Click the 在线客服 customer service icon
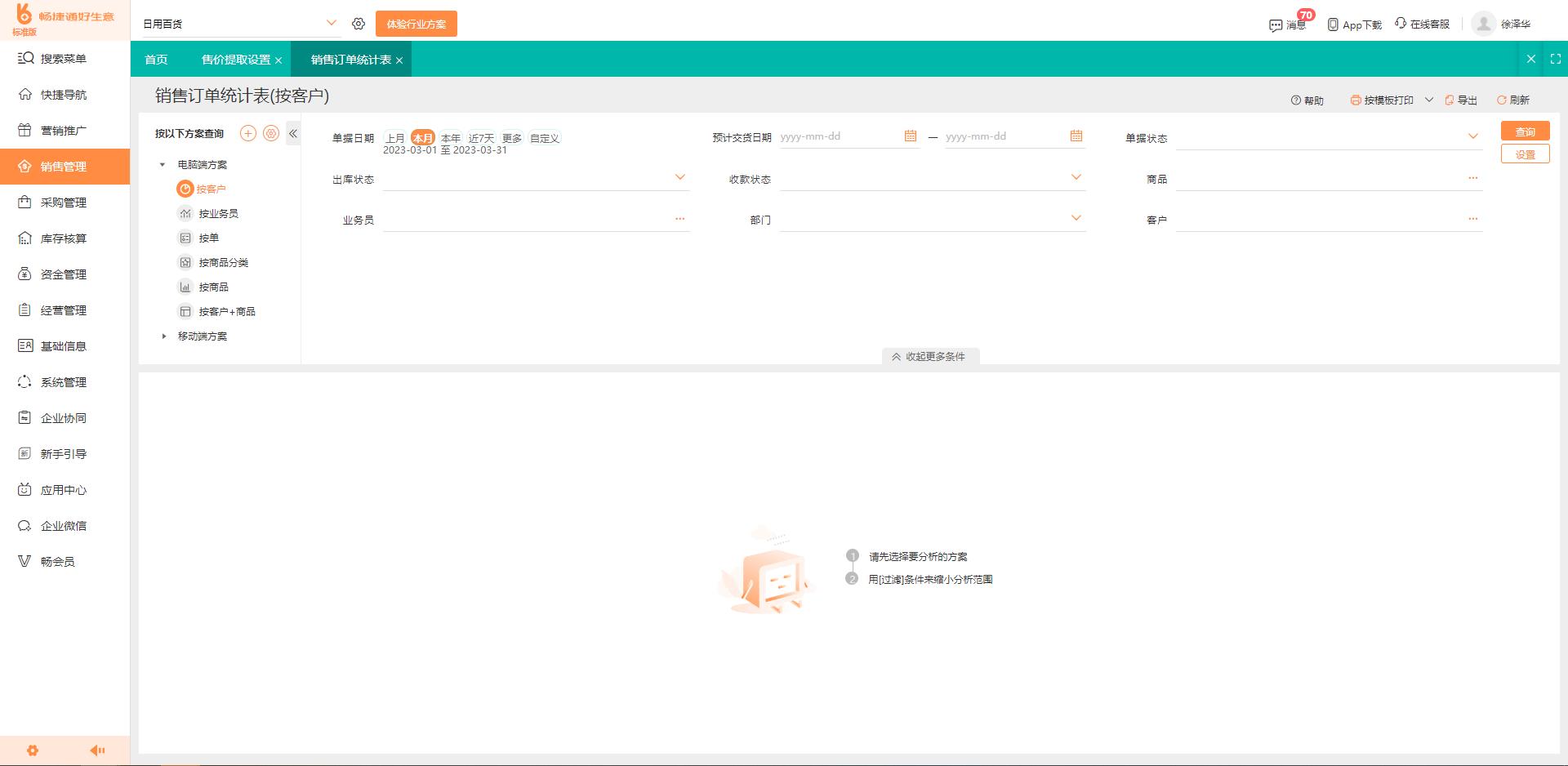Image resolution: width=1568 pixels, height=766 pixels. (1400, 24)
